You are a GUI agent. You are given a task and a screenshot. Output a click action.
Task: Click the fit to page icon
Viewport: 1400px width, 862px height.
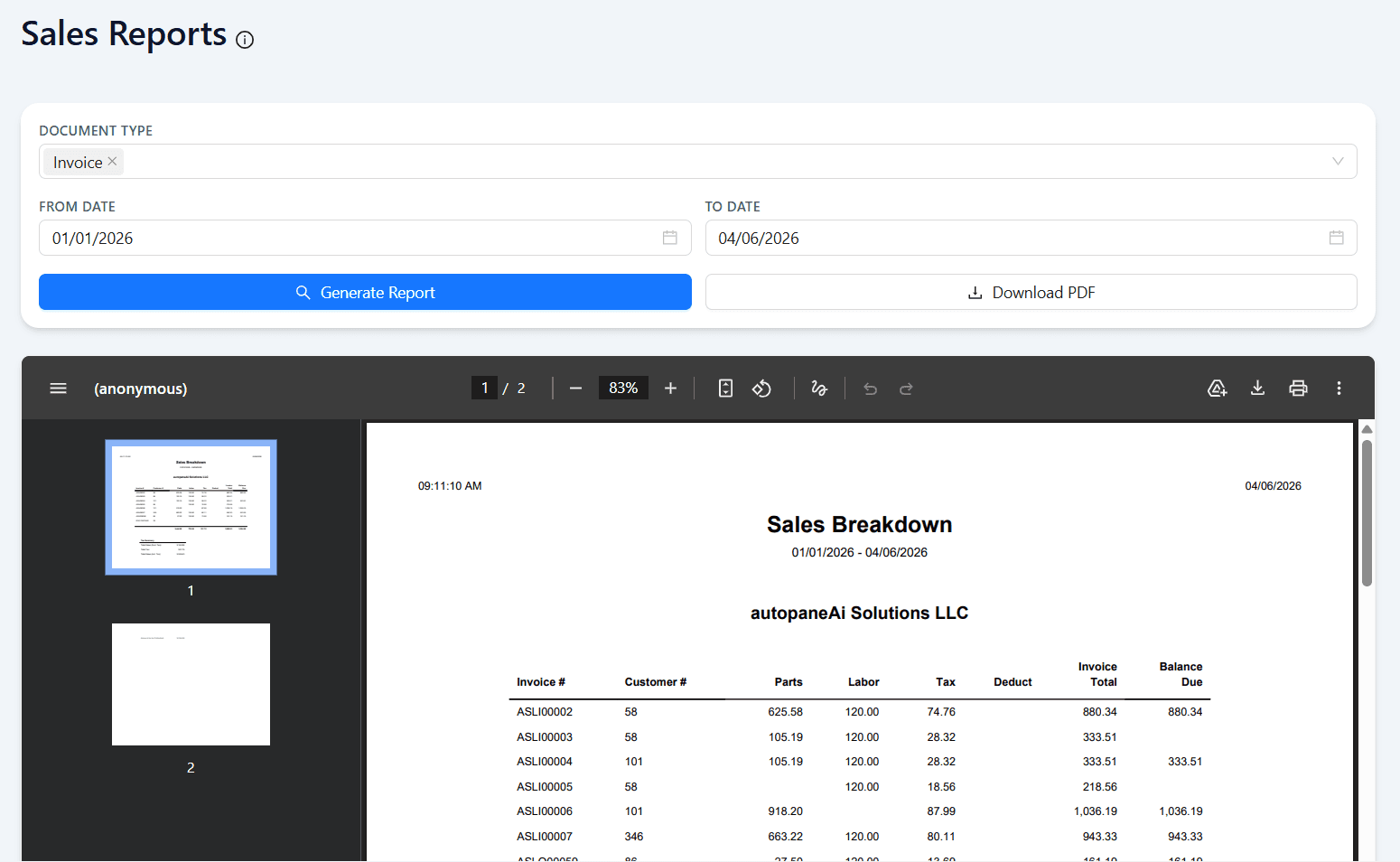click(x=725, y=389)
